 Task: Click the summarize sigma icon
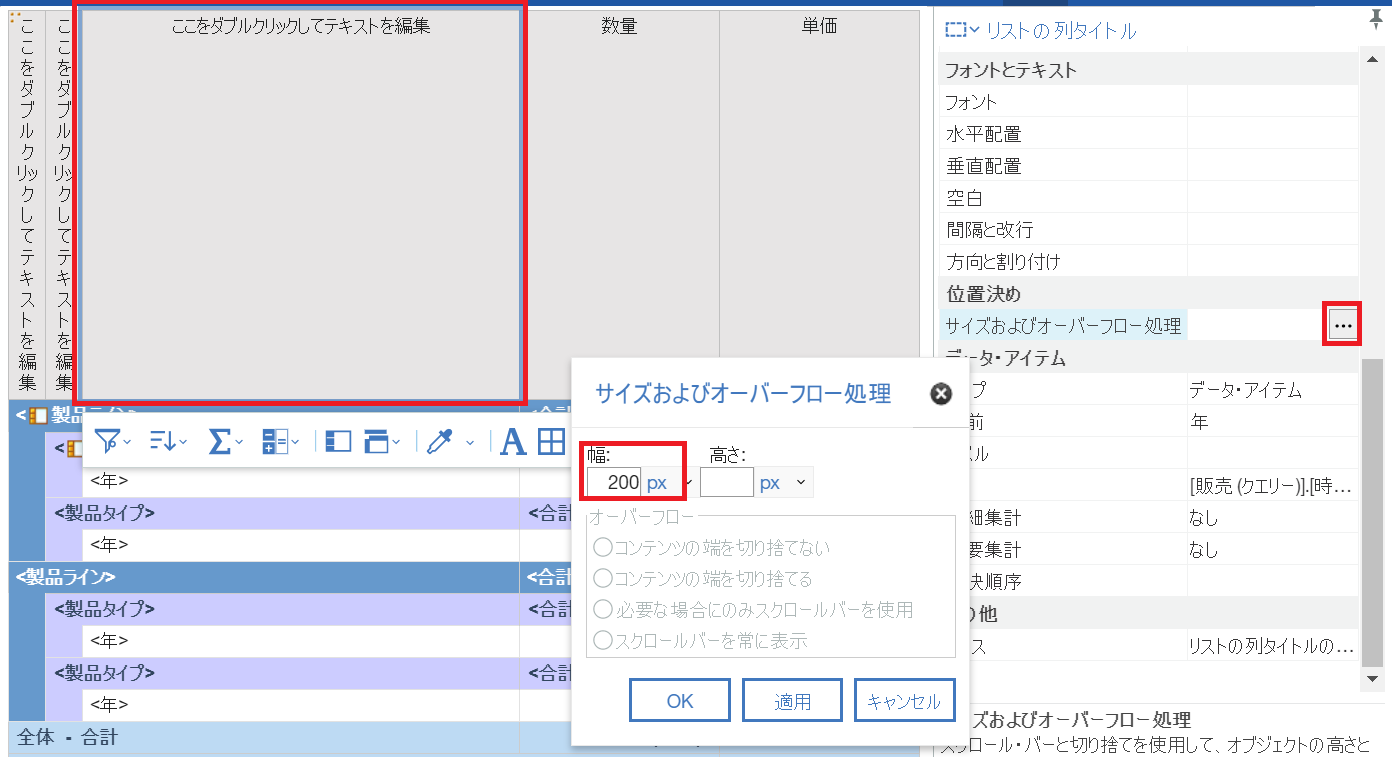pos(221,441)
